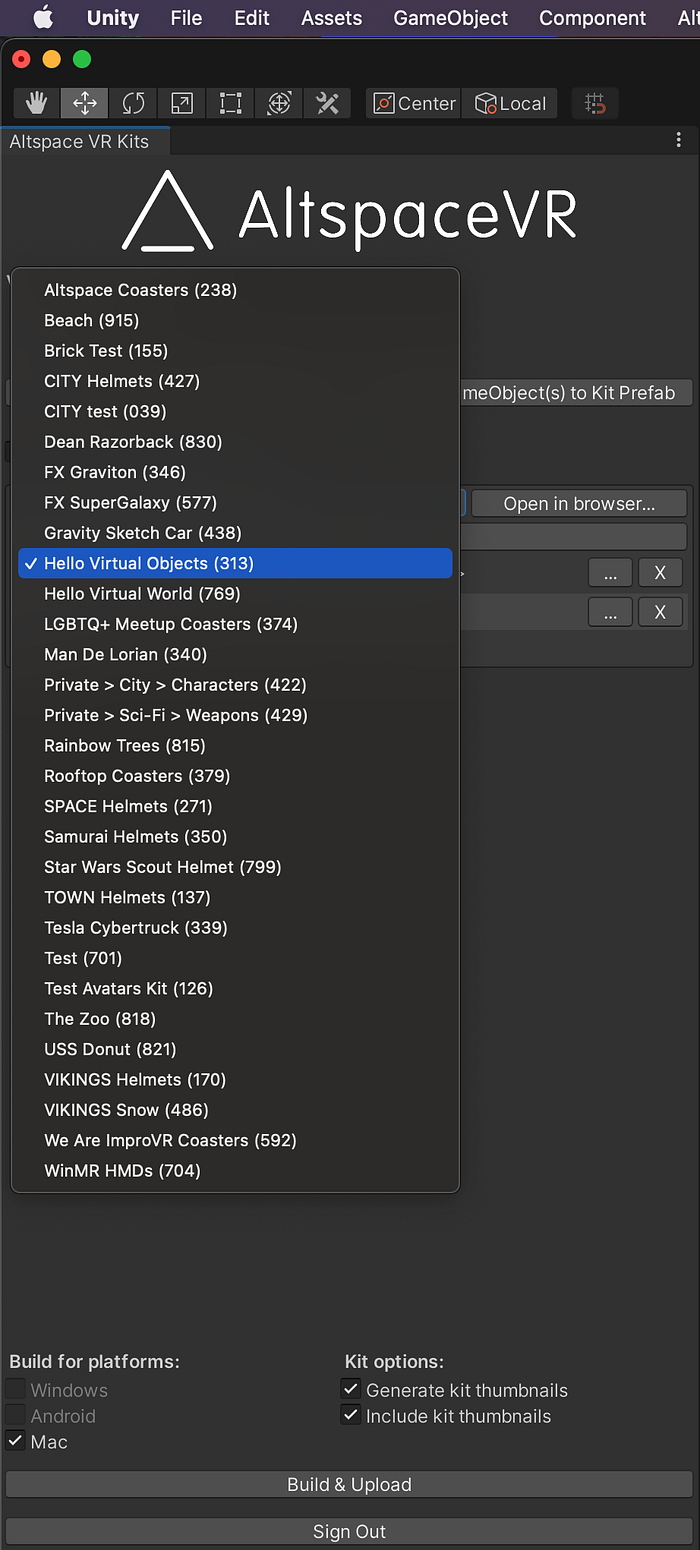Choose LGBTQ+ Meetup Coasters (374) kit

(x=235, y=624)
